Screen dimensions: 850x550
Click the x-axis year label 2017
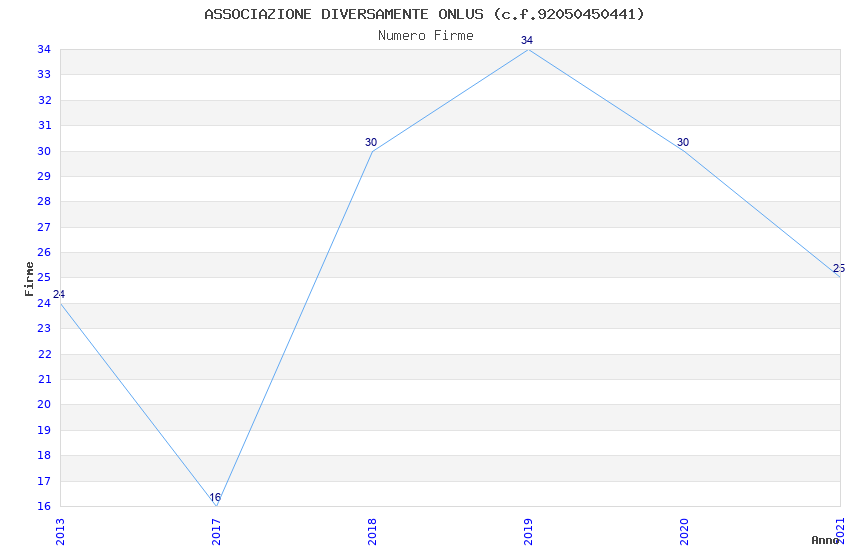coord(216,532)
